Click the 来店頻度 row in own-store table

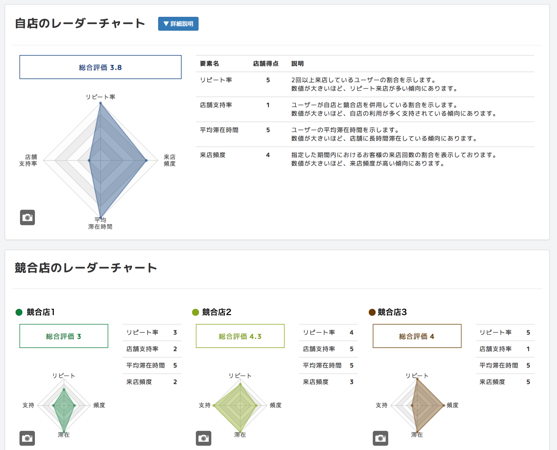[x=365, y=159]
